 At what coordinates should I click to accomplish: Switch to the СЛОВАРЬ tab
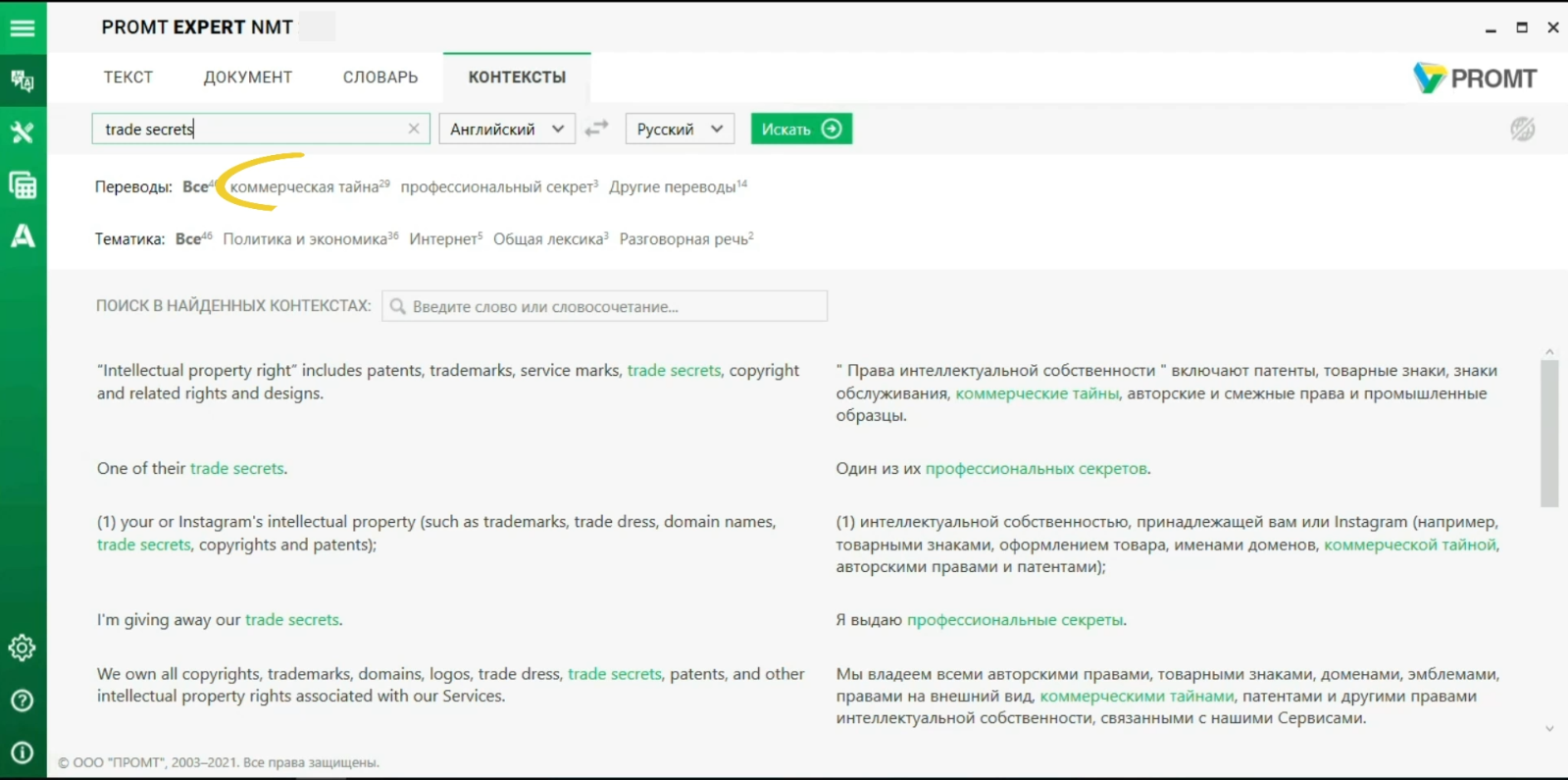pos(380,78)
